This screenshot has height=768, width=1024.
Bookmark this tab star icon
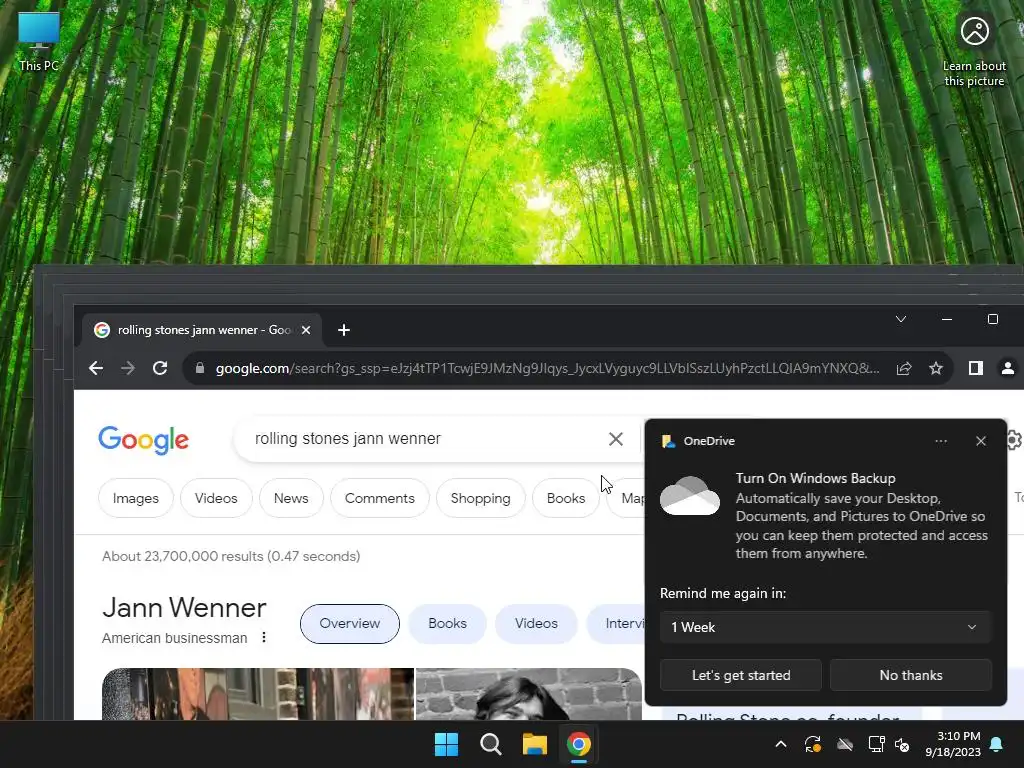coord(936,368)
